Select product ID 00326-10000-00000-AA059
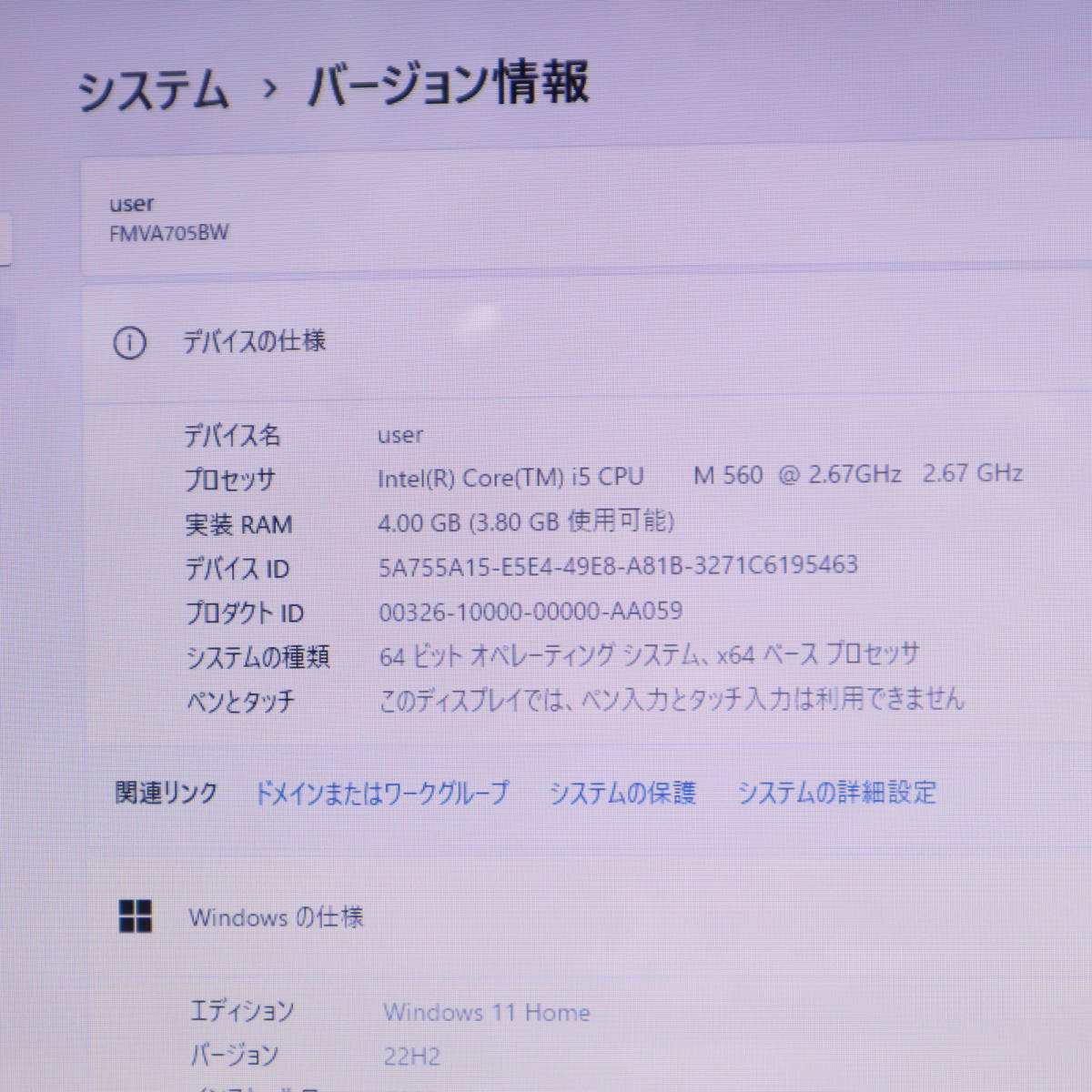The width and height of the screenshot is (1092, 1092). pyautogui.click(x=531, y=611)
